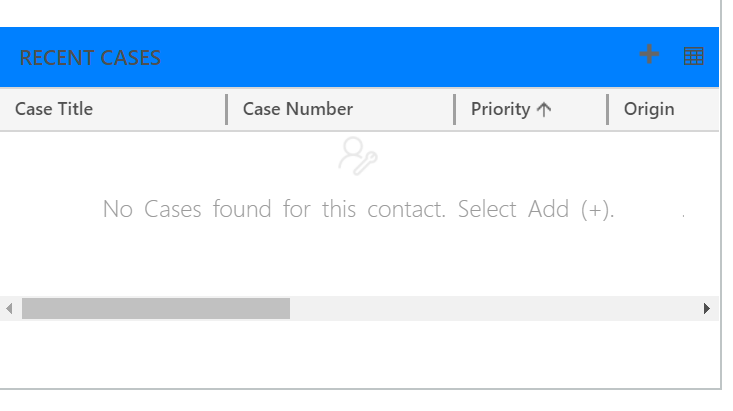Screen dimensions: 733x411
Task: Click the blank area below the scrollbar
Action: tap(360, 353)
